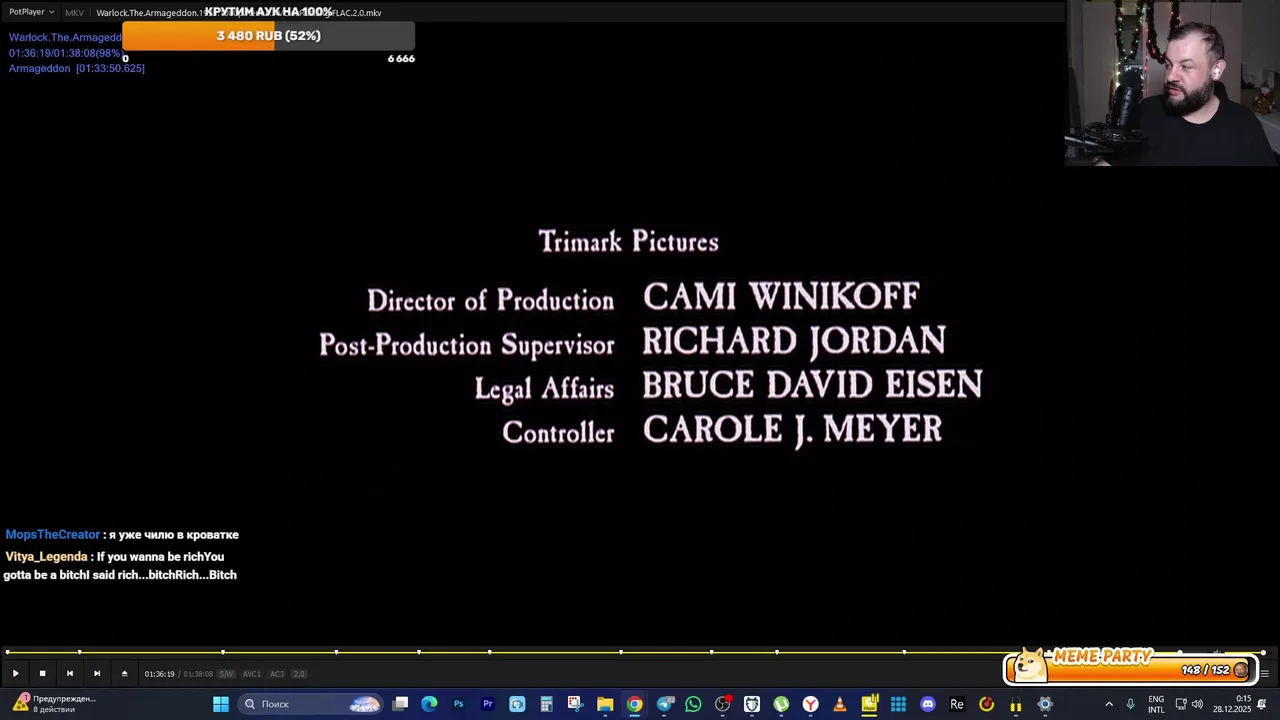
Task: Click the elapsed time 01:36:19 display
Action: point(159,674)
